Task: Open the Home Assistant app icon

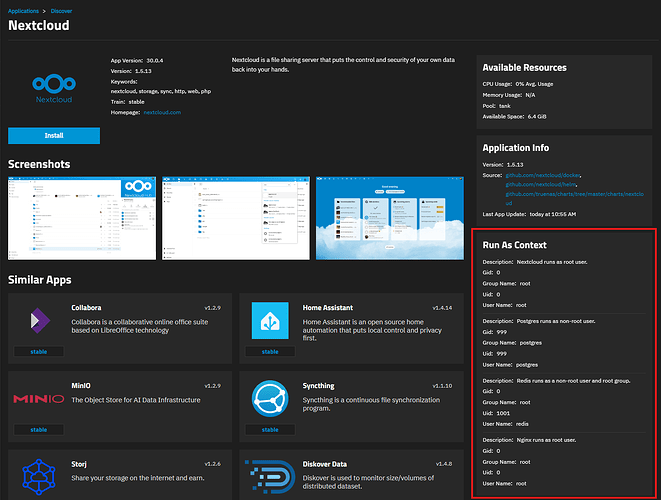Action: click(x=270, y=320)
